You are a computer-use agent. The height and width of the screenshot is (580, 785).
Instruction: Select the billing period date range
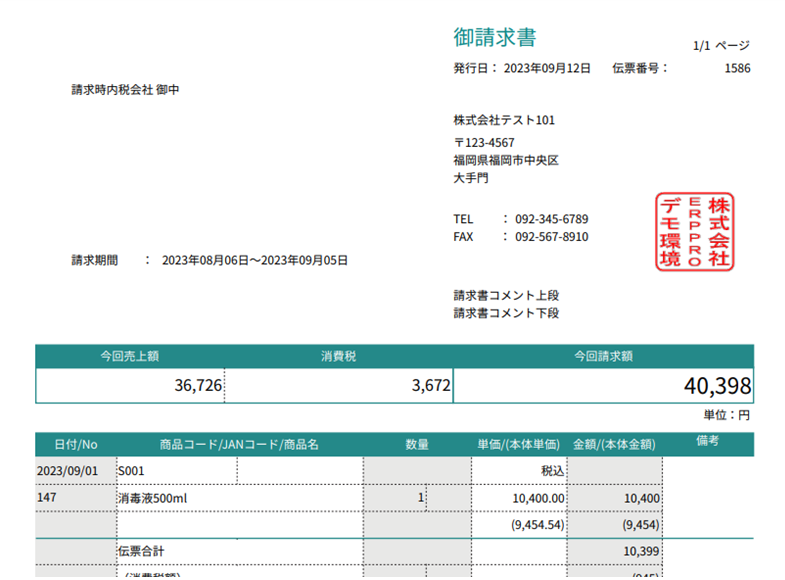(x=254, y=260)
